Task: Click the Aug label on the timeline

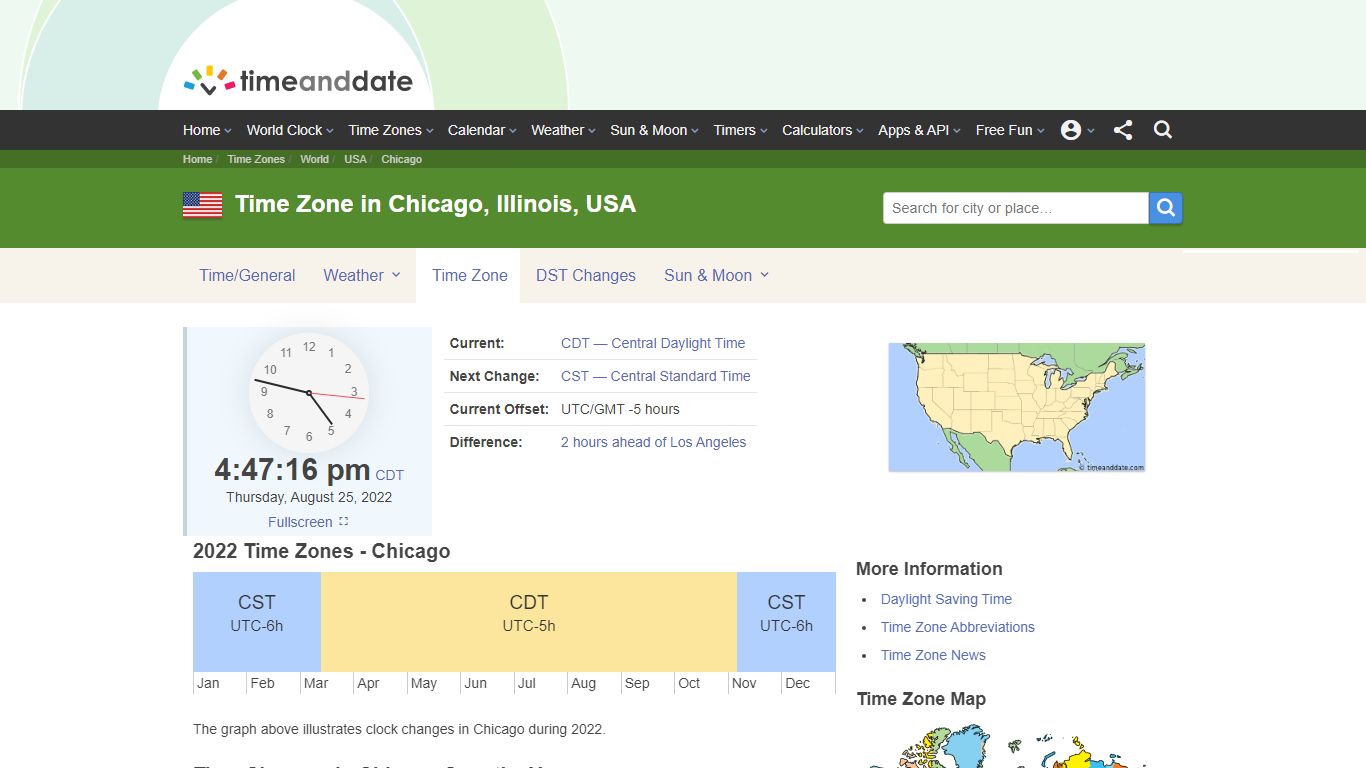Action: pyautogui.click(x=583, y=683)
